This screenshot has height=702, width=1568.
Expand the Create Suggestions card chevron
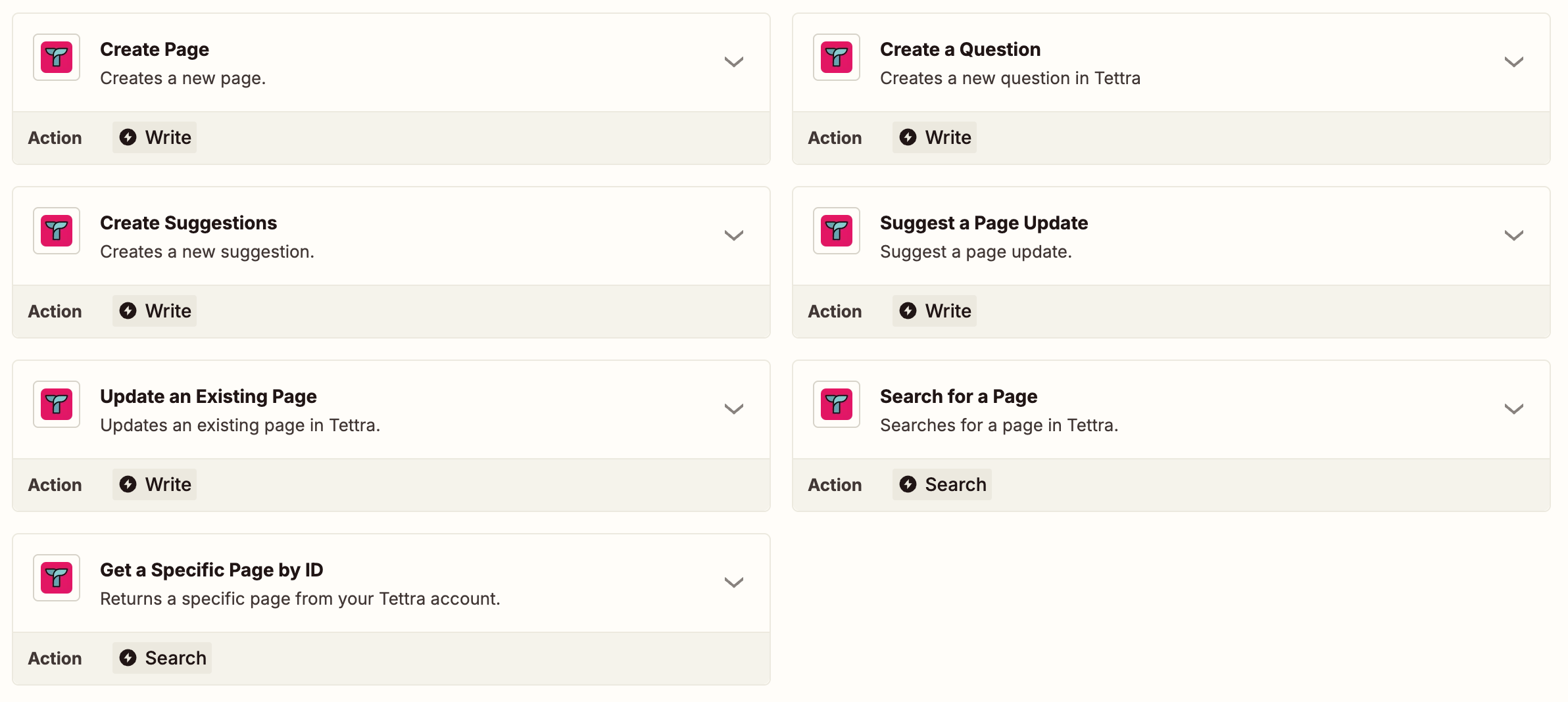tap(734, 235)
